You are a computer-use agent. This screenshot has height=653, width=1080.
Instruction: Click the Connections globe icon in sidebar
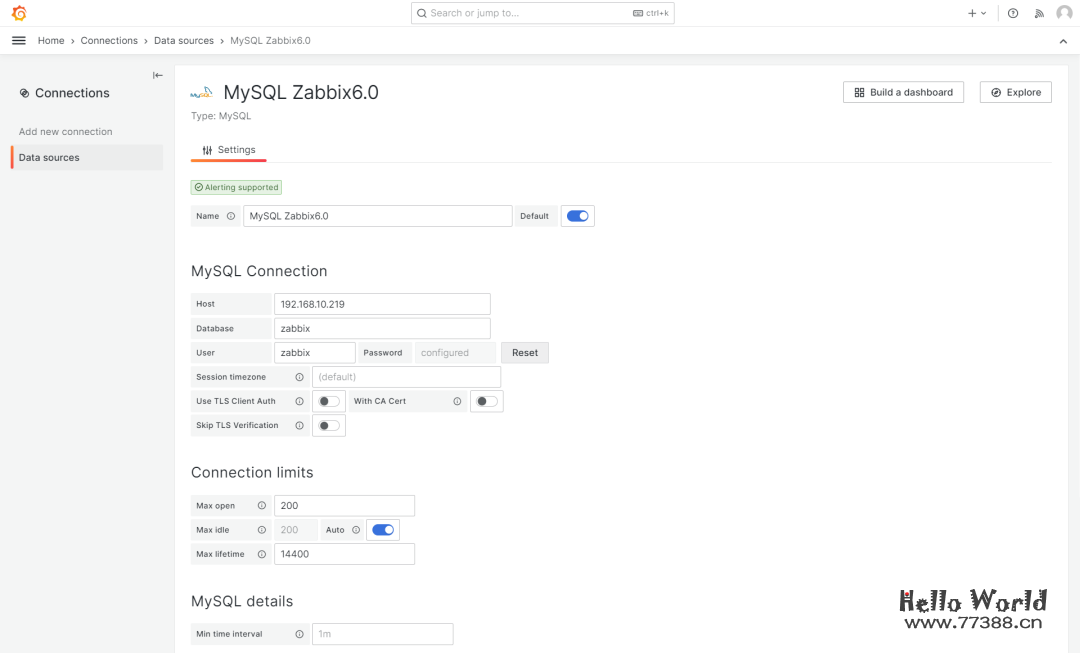click(x=24, y=92)
